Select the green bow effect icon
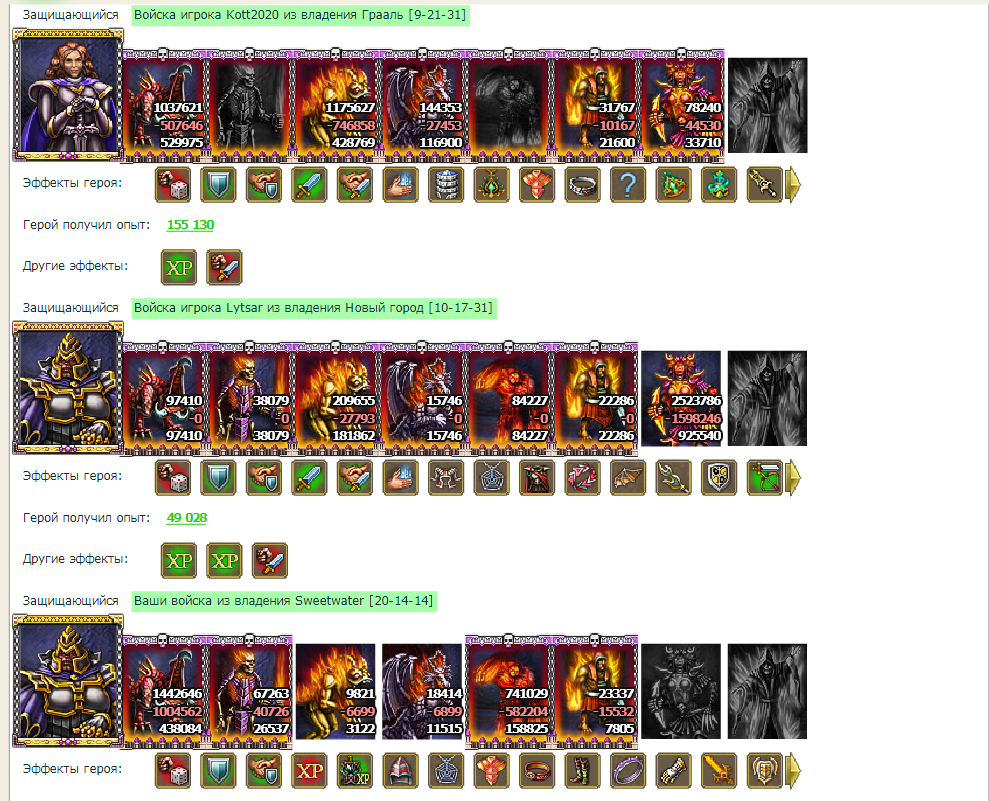 tap(764, 477)
